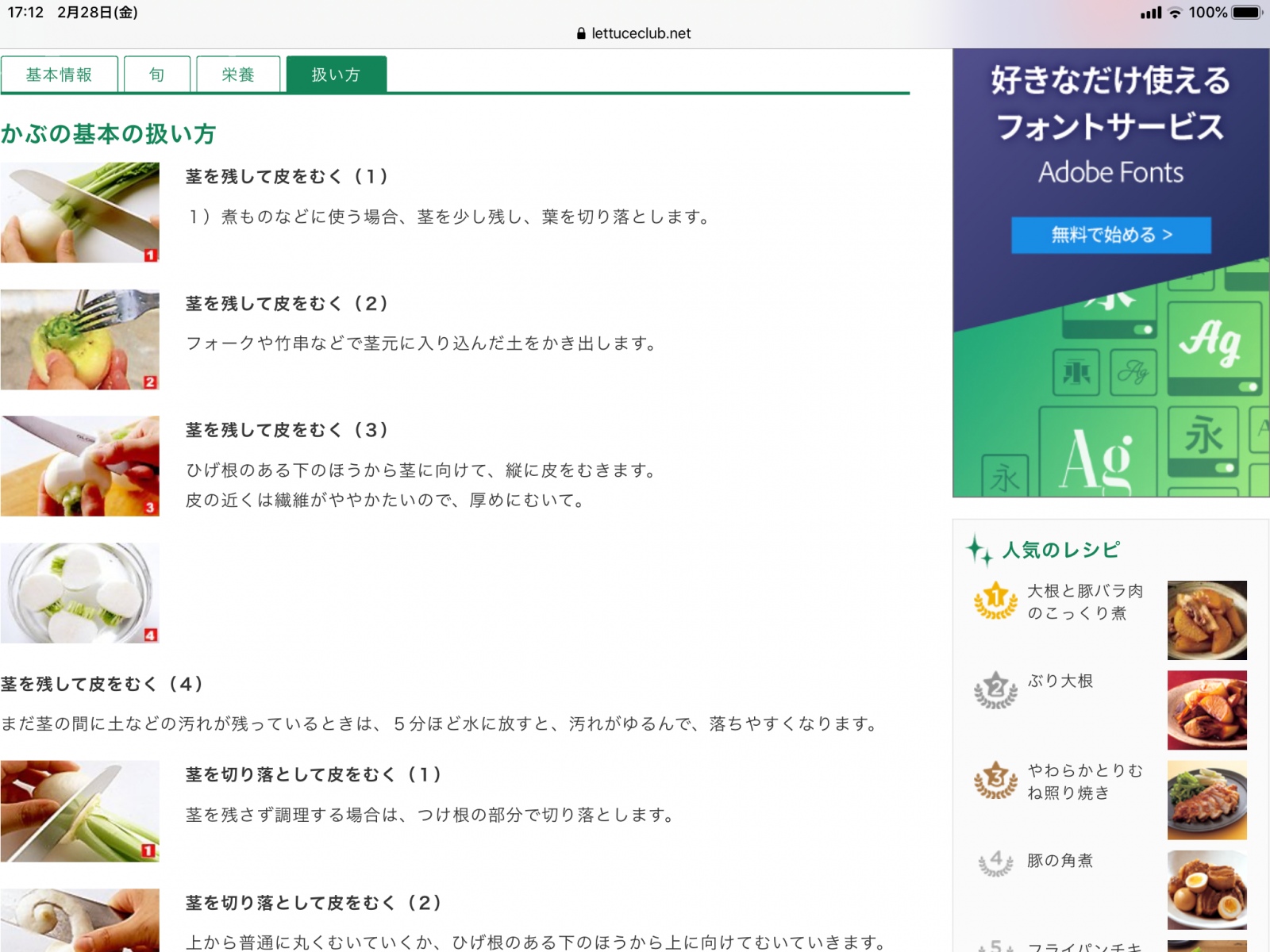This screenshot has width=1270, height=952.
Task: Open step 2 photo with fork on turnip
Action: pos(80,340)
